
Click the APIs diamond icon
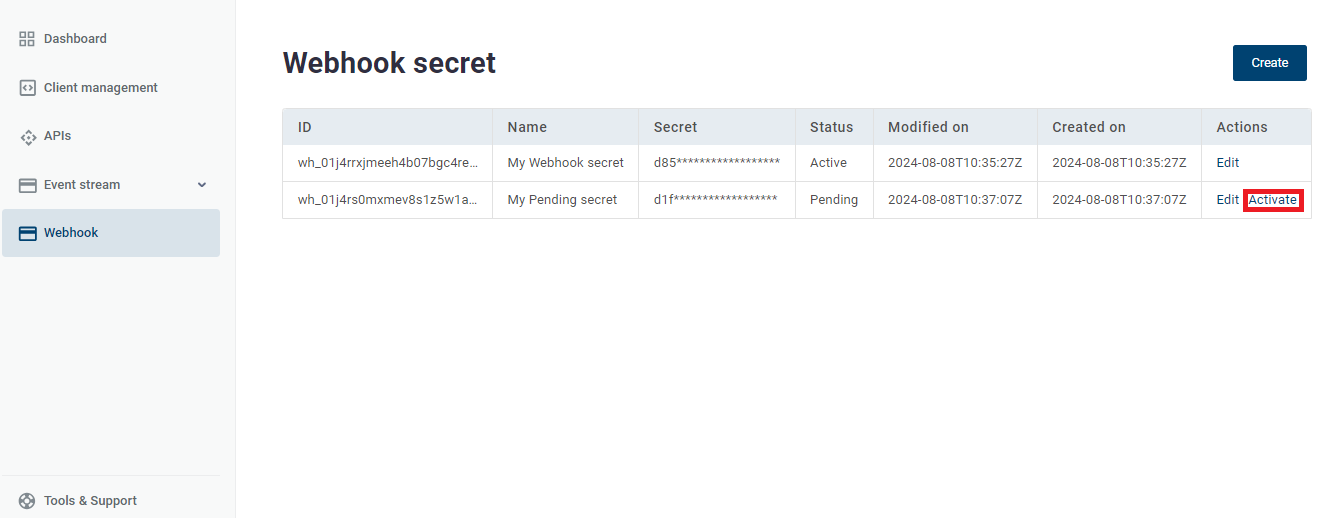[x=27, y=136]
